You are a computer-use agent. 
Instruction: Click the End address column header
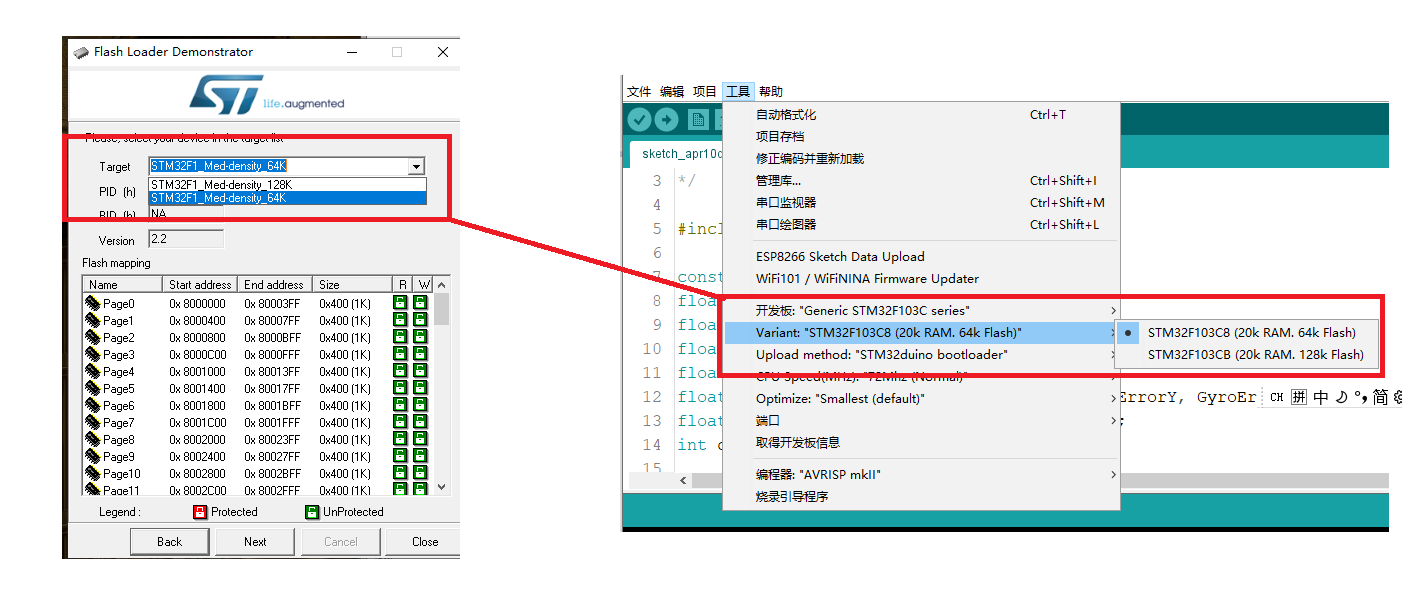click(x=275, y=285)
